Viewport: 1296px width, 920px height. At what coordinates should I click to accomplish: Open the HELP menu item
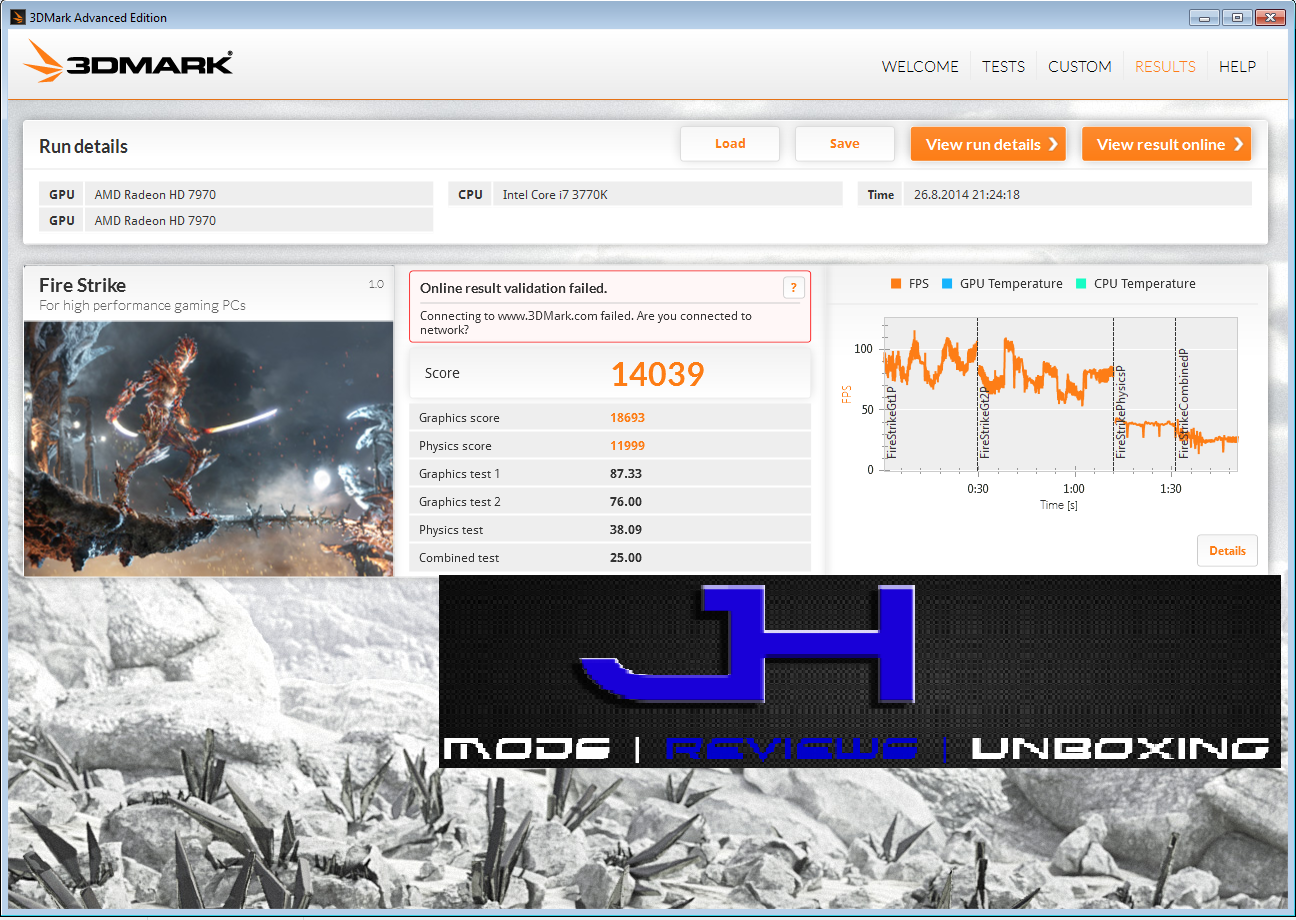pyautogui.click(x=1238, y=66)
